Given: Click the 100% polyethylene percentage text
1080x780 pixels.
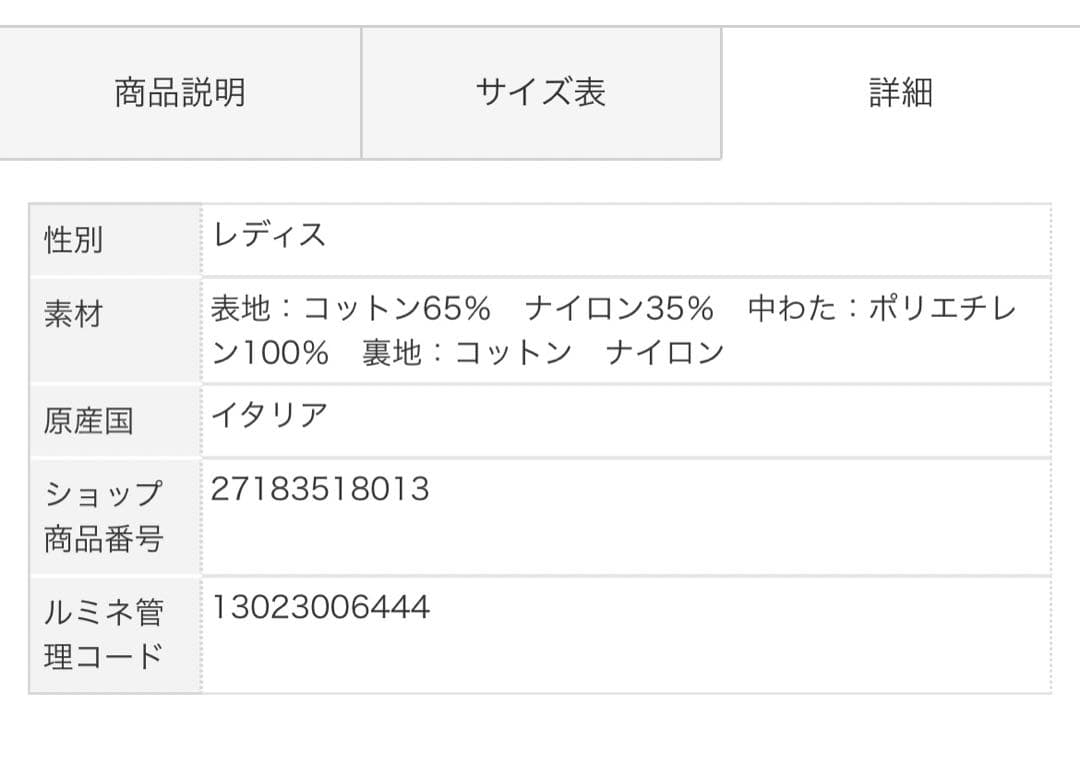Looking at the screenshot, I should (x=286, y=353).
